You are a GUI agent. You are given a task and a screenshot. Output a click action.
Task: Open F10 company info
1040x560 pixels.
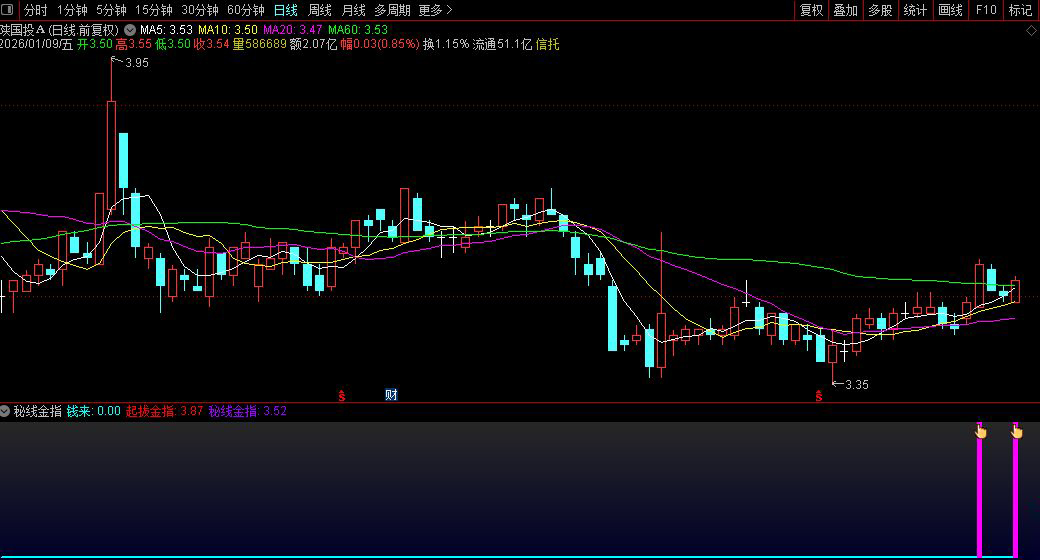986,10
